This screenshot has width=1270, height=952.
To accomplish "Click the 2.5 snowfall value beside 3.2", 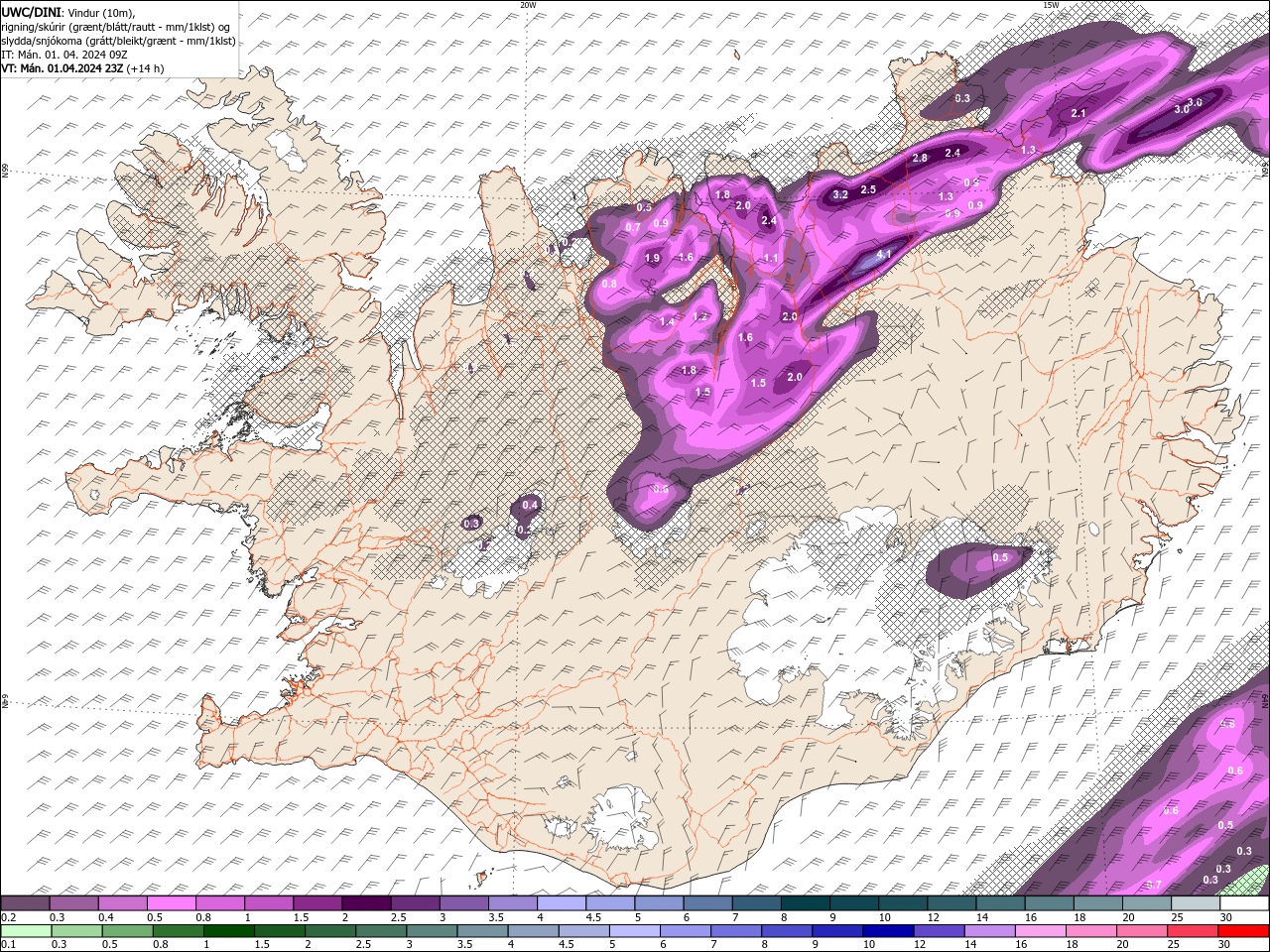I will coord(868,189).
